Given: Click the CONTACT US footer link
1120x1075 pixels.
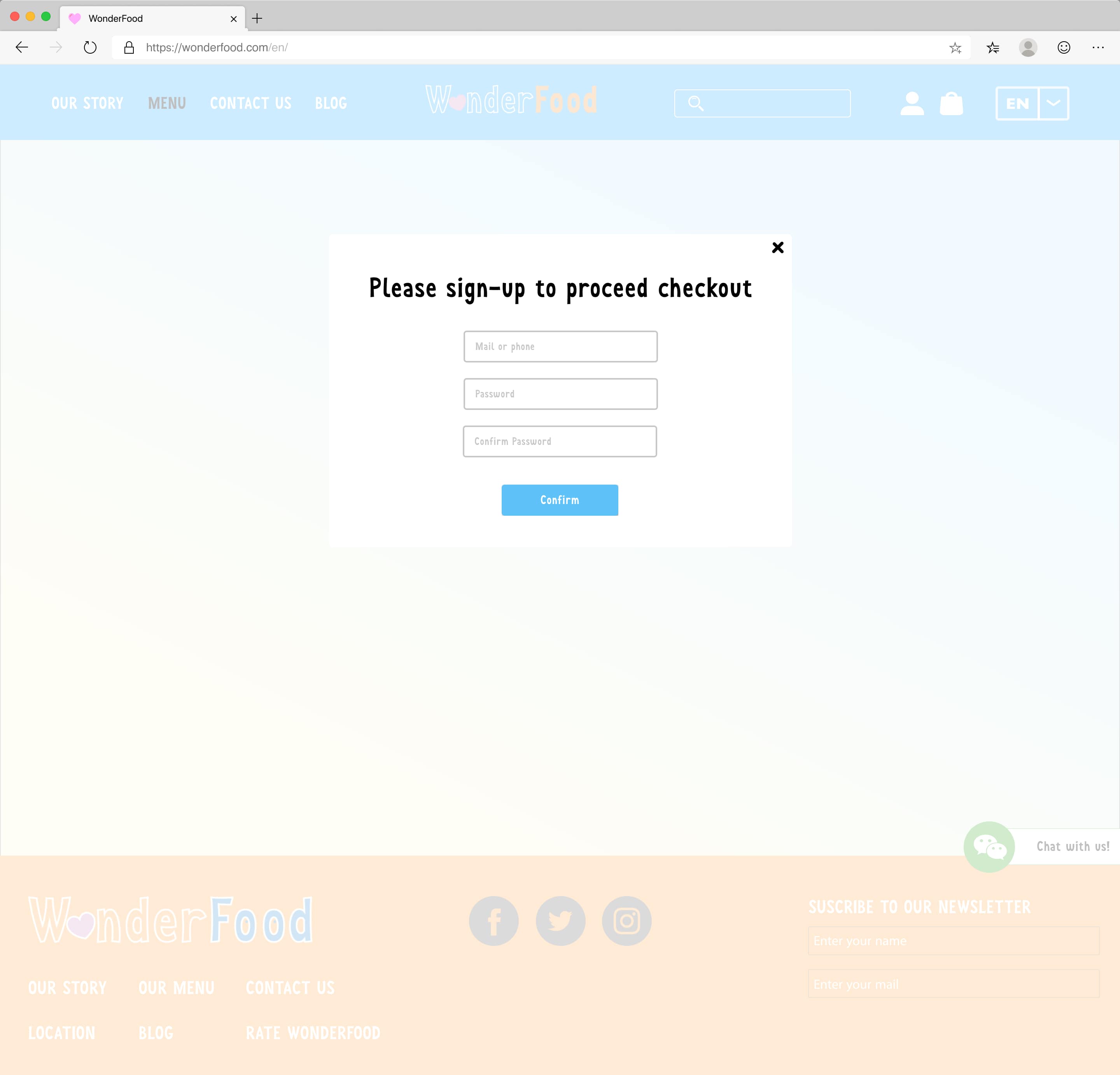Looking at the screenshot, I should [290, 988].
